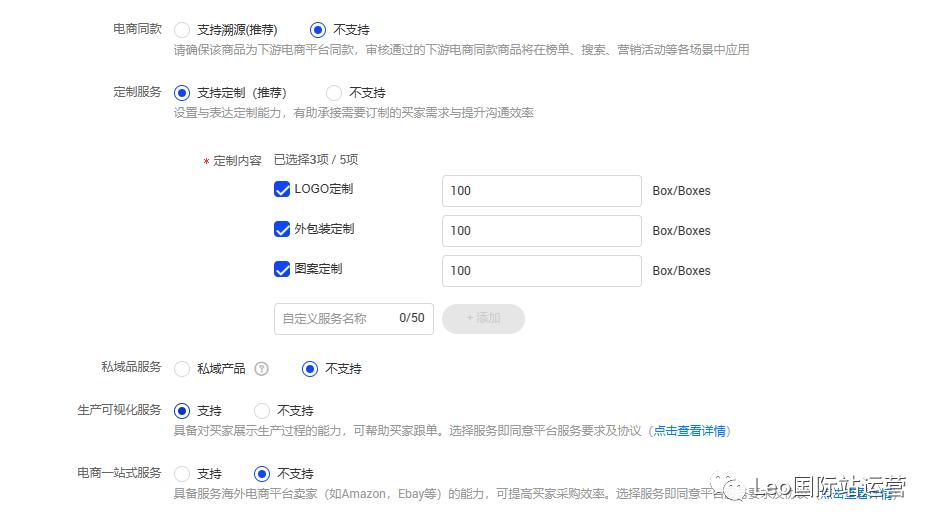This screenshot has width=937, height=528.
Task: Click the 定制服务 label
Action: coord(137,92)
